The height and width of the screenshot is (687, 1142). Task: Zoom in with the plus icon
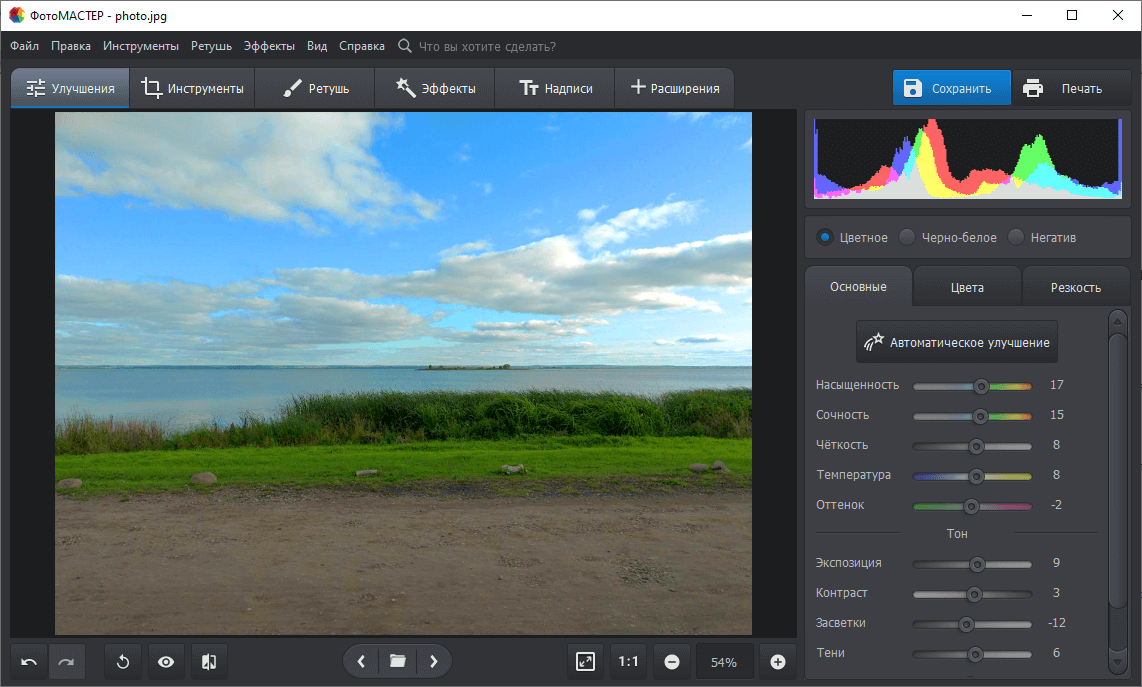coord(778,662)
